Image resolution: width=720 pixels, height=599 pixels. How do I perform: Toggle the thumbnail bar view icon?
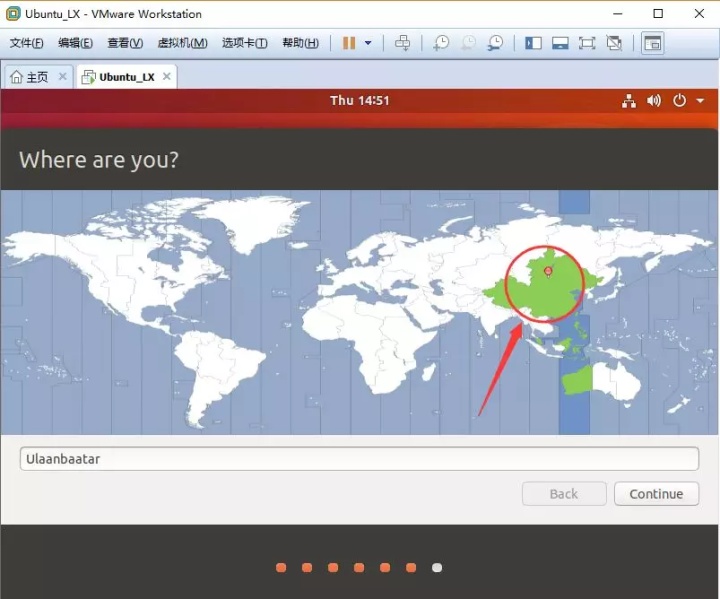560,43
